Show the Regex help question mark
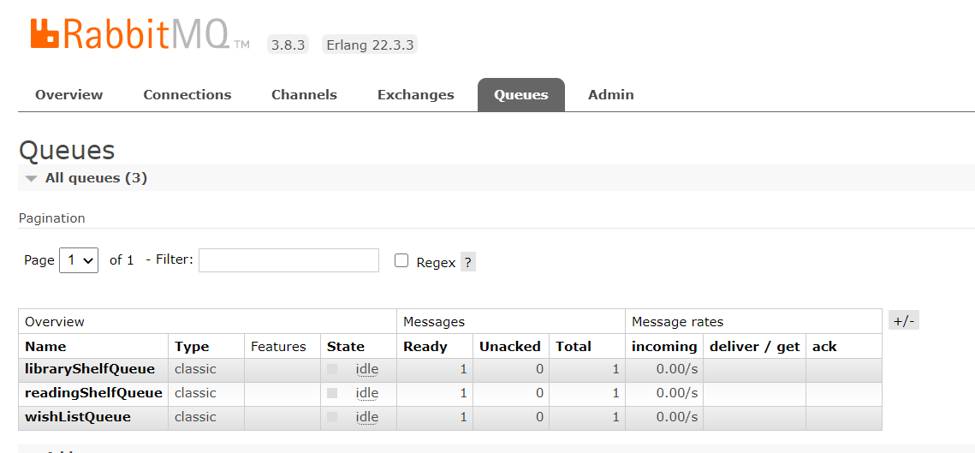 [468, 262]
